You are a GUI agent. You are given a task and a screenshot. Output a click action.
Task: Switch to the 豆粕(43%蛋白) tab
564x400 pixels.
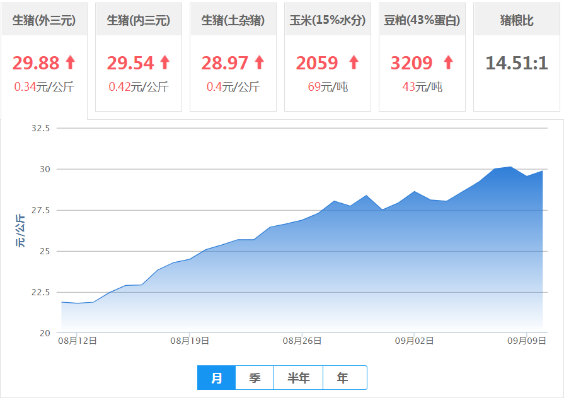pyautogui.click(x=422, y=57)
